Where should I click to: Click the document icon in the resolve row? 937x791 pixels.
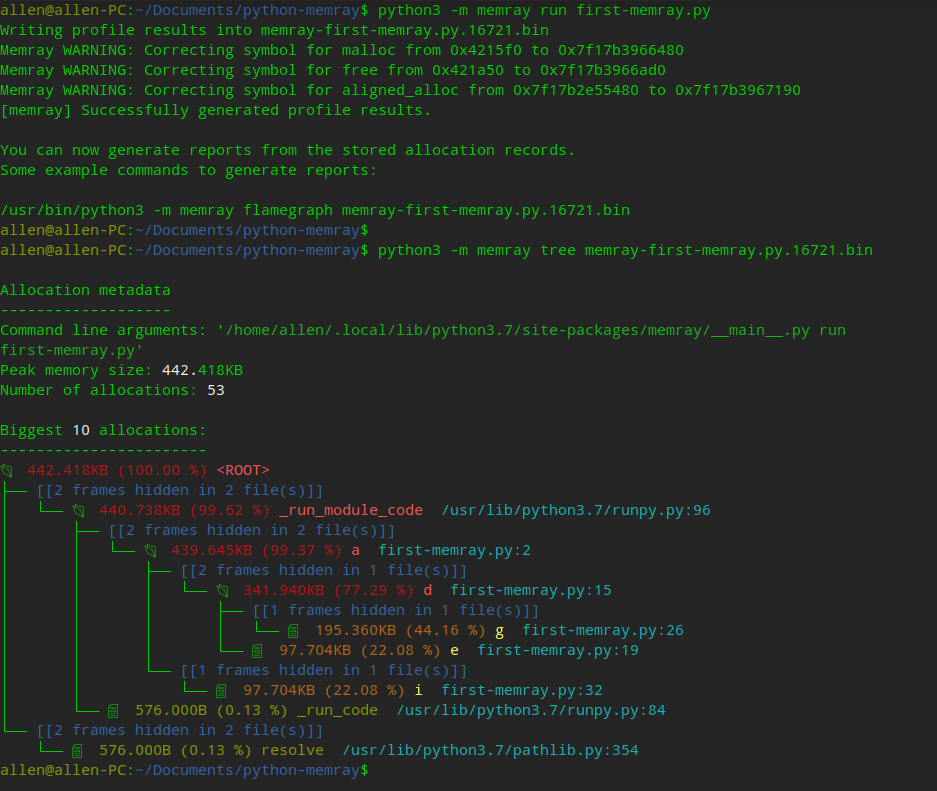pyautogui.click(x=77, y=751)
